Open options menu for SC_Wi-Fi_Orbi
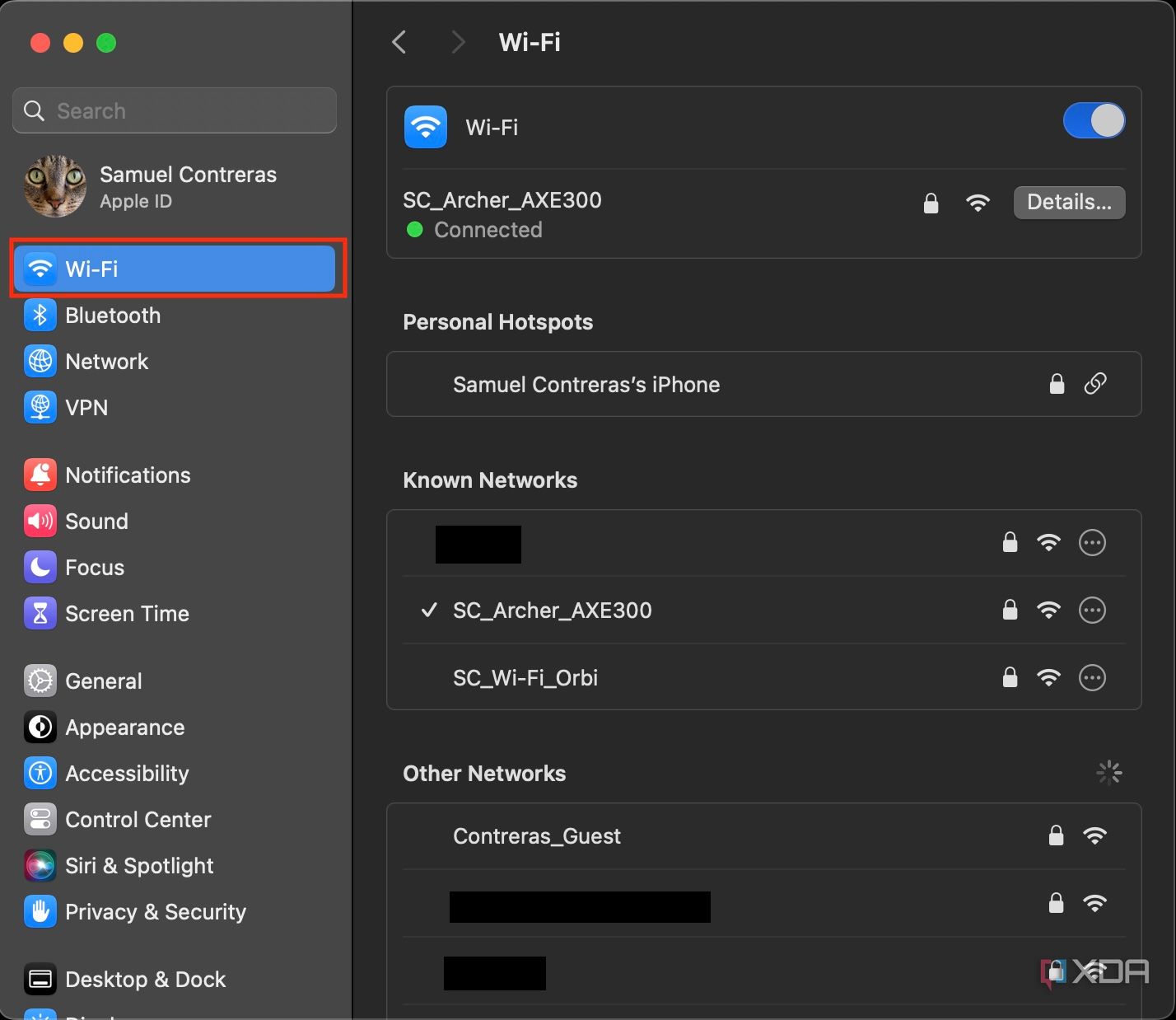Viewport: 1176px width, 1020px height. click(x=1092, y=678)
